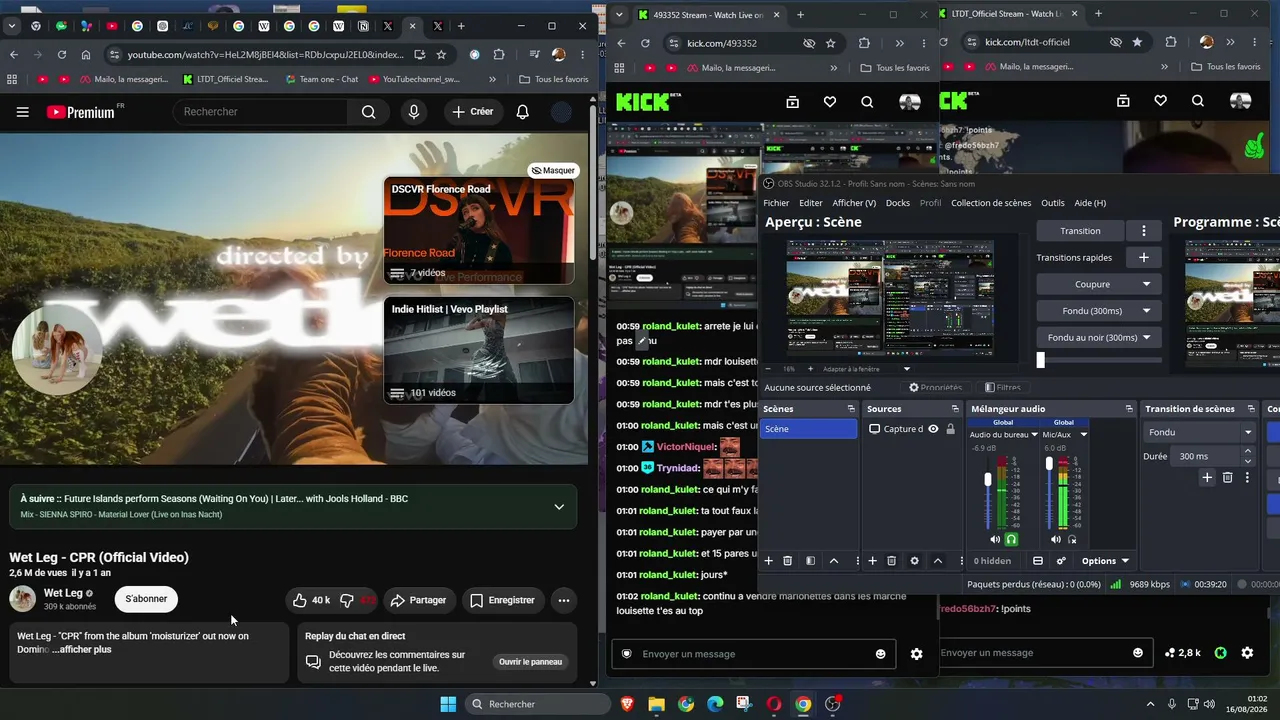Open the Collection de scènes menu

[x=991, y=203]
